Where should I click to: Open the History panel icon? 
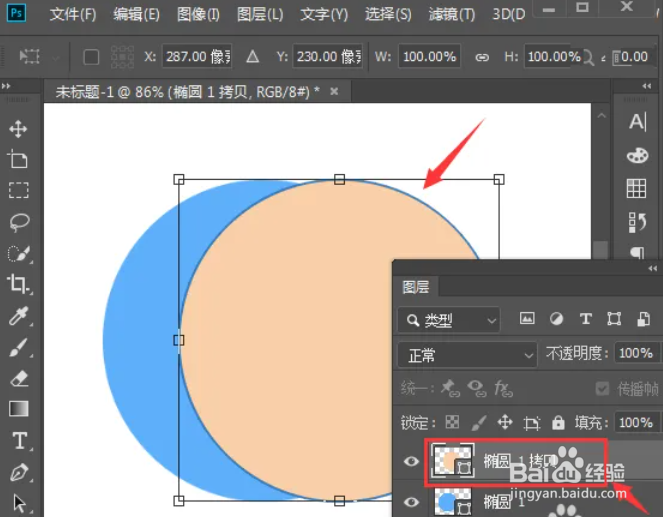[637, 222]
